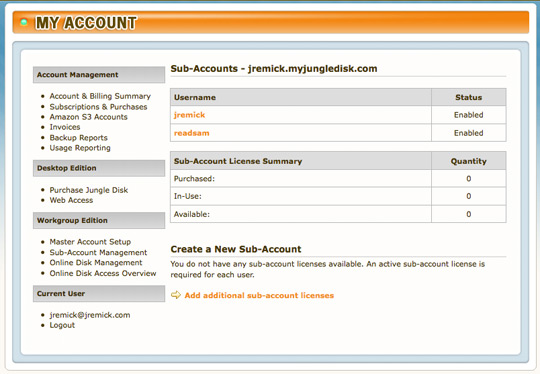Open Online Disk Management
The height and width of the screenshot is (374, 540).
(96, 263)
